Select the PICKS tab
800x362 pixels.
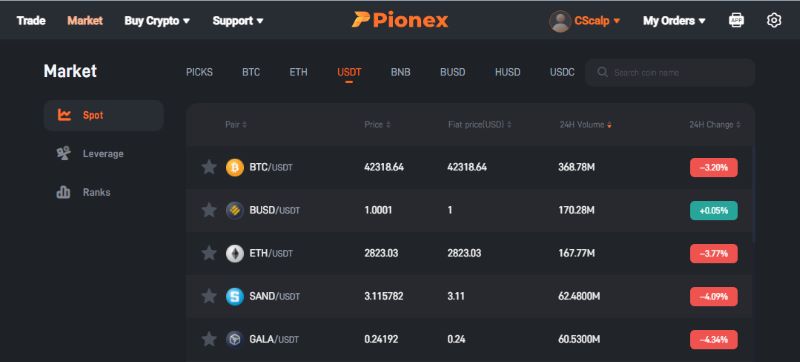[x=199, y=72]
